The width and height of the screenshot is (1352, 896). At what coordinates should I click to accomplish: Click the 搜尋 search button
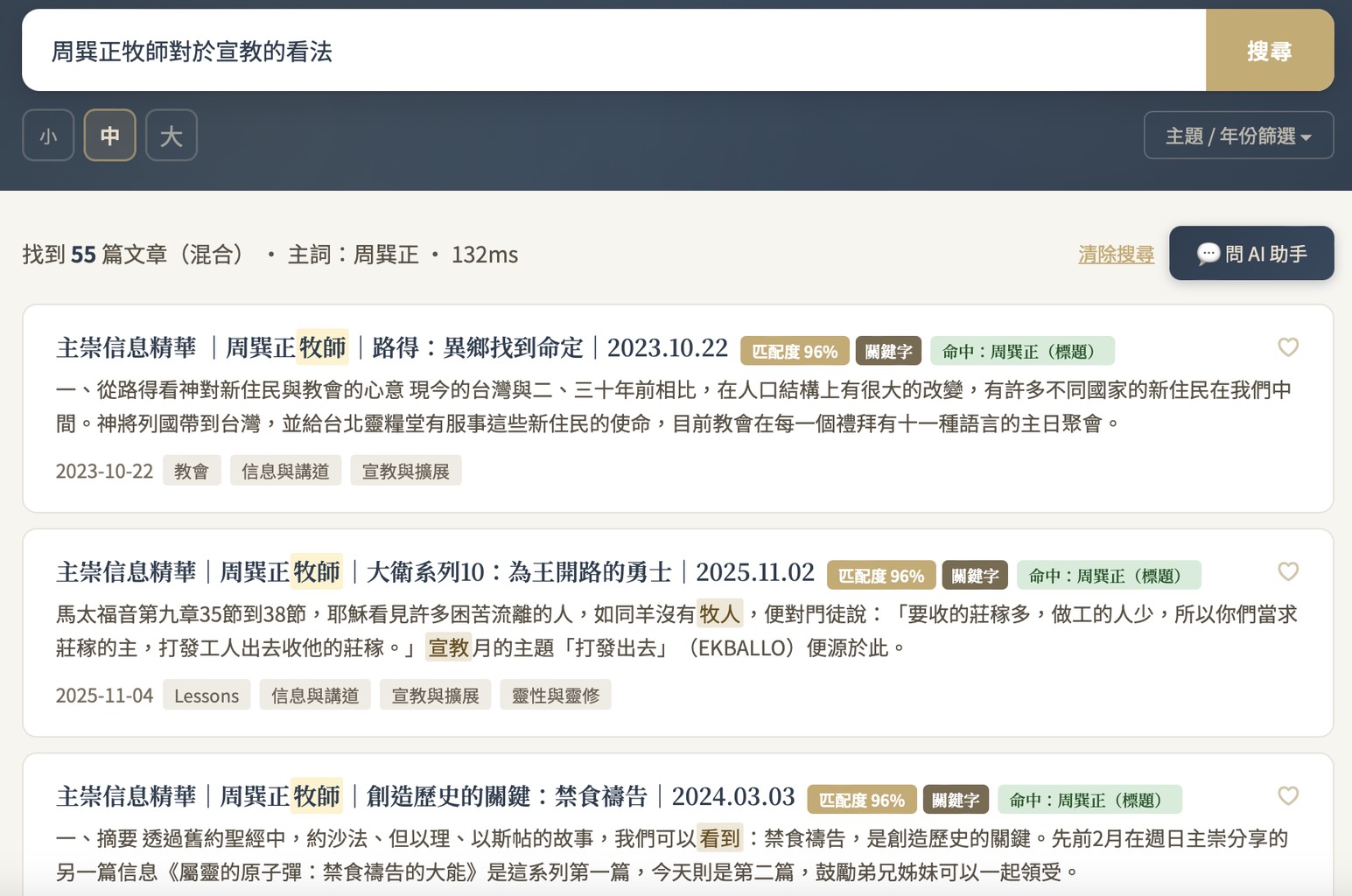[x=1270, y=51]
